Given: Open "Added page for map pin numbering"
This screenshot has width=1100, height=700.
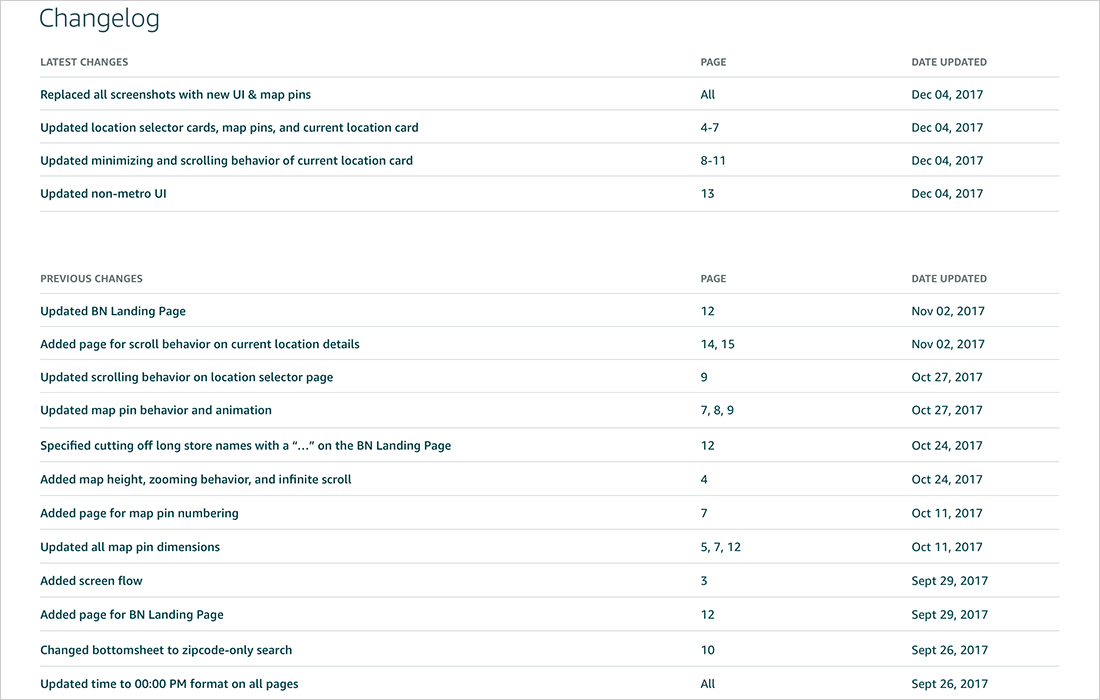Looking at the screenshot, I should point(139,513).
